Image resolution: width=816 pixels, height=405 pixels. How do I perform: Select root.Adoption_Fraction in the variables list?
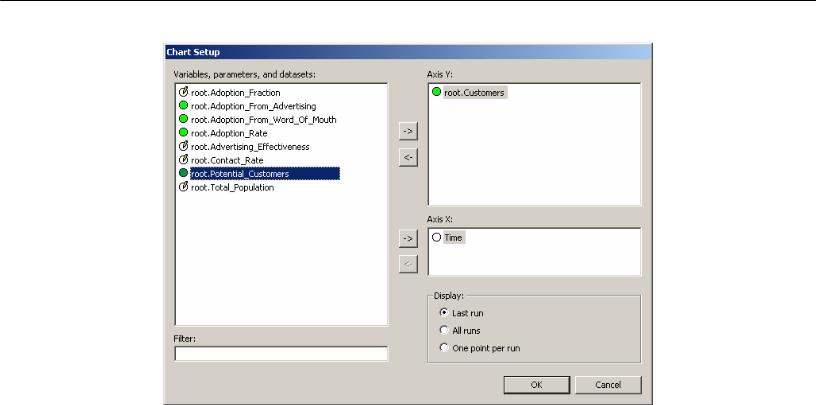point(236,93)
